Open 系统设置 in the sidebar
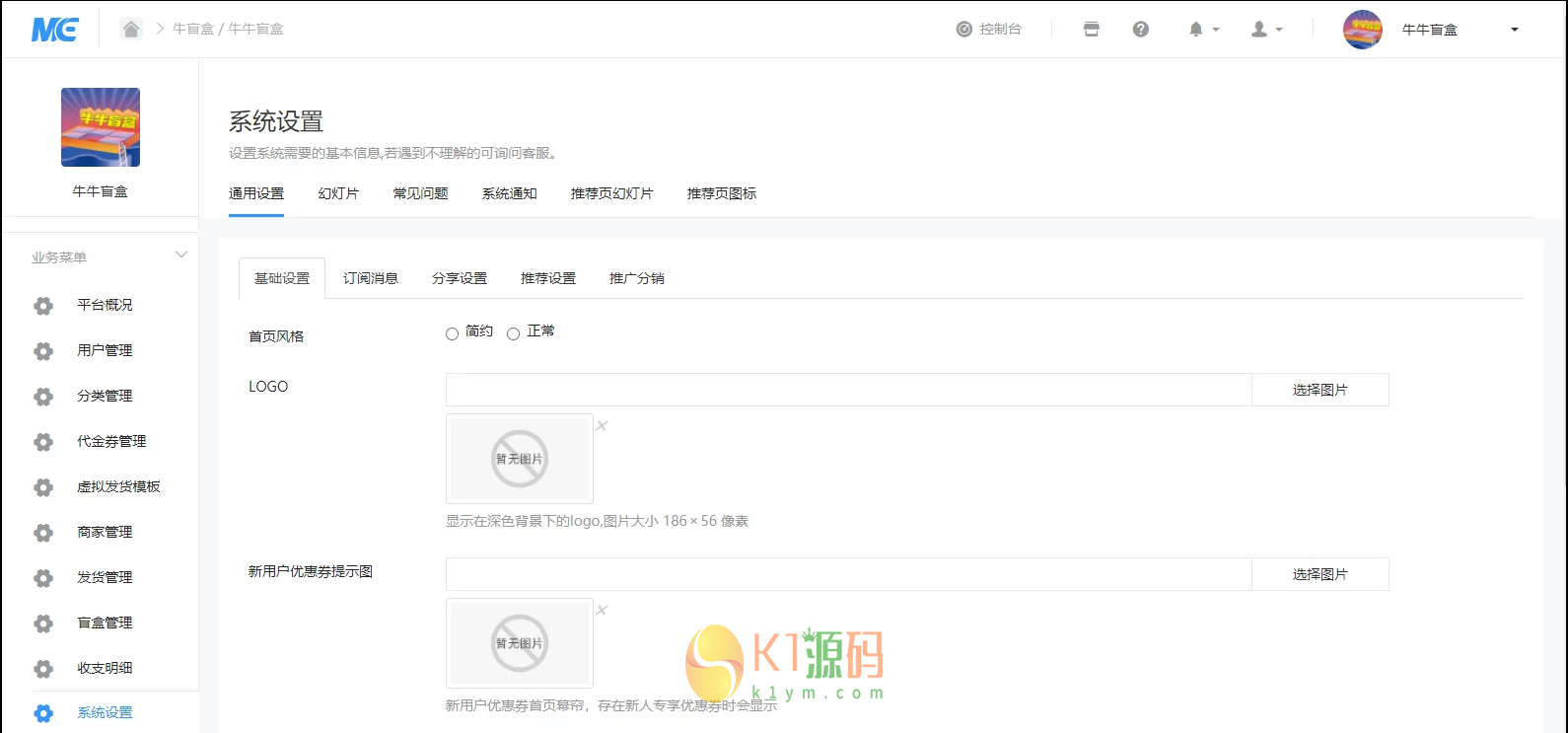The image size is (1568, 733). point(105,712)
